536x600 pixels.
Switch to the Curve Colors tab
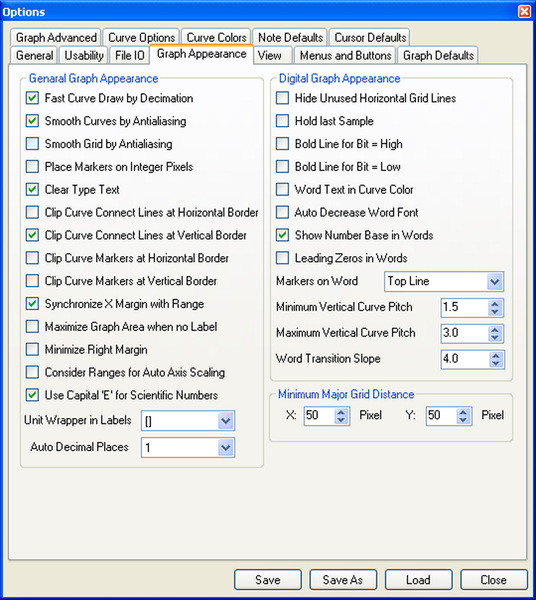216,38
